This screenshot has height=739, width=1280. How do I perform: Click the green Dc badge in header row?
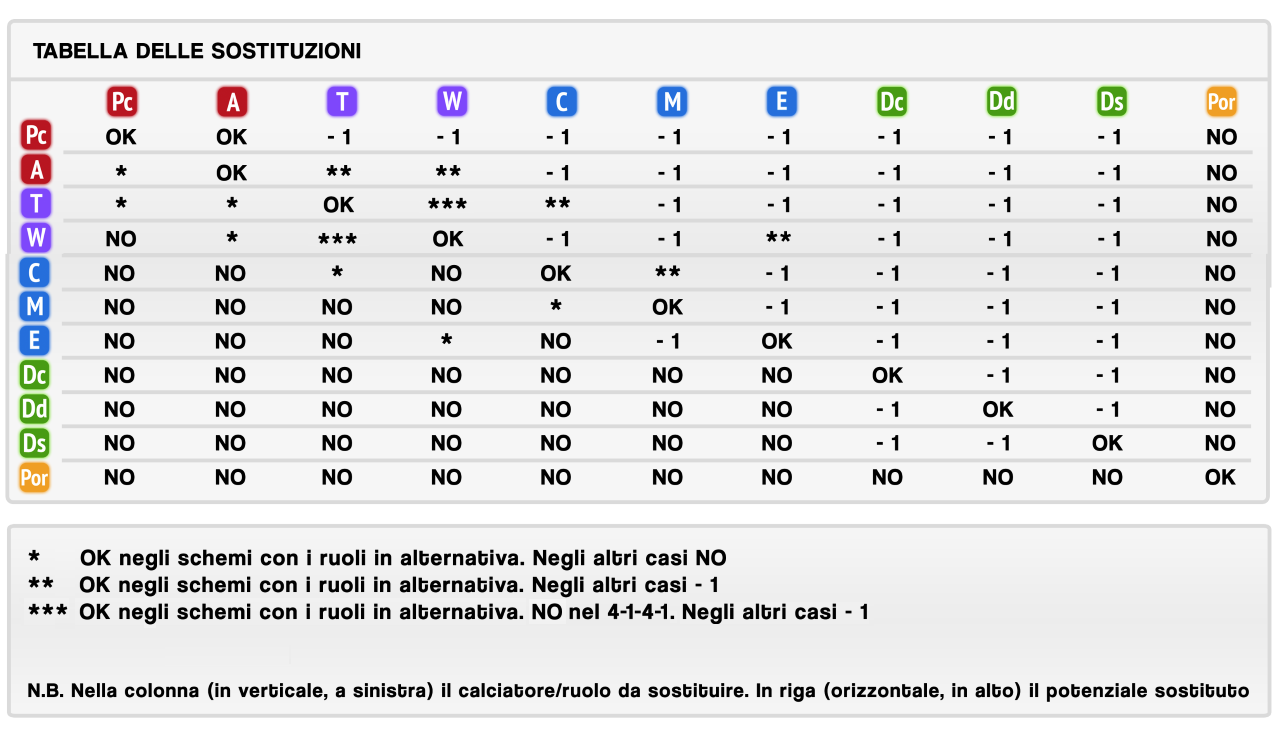[x=892, y=101]
